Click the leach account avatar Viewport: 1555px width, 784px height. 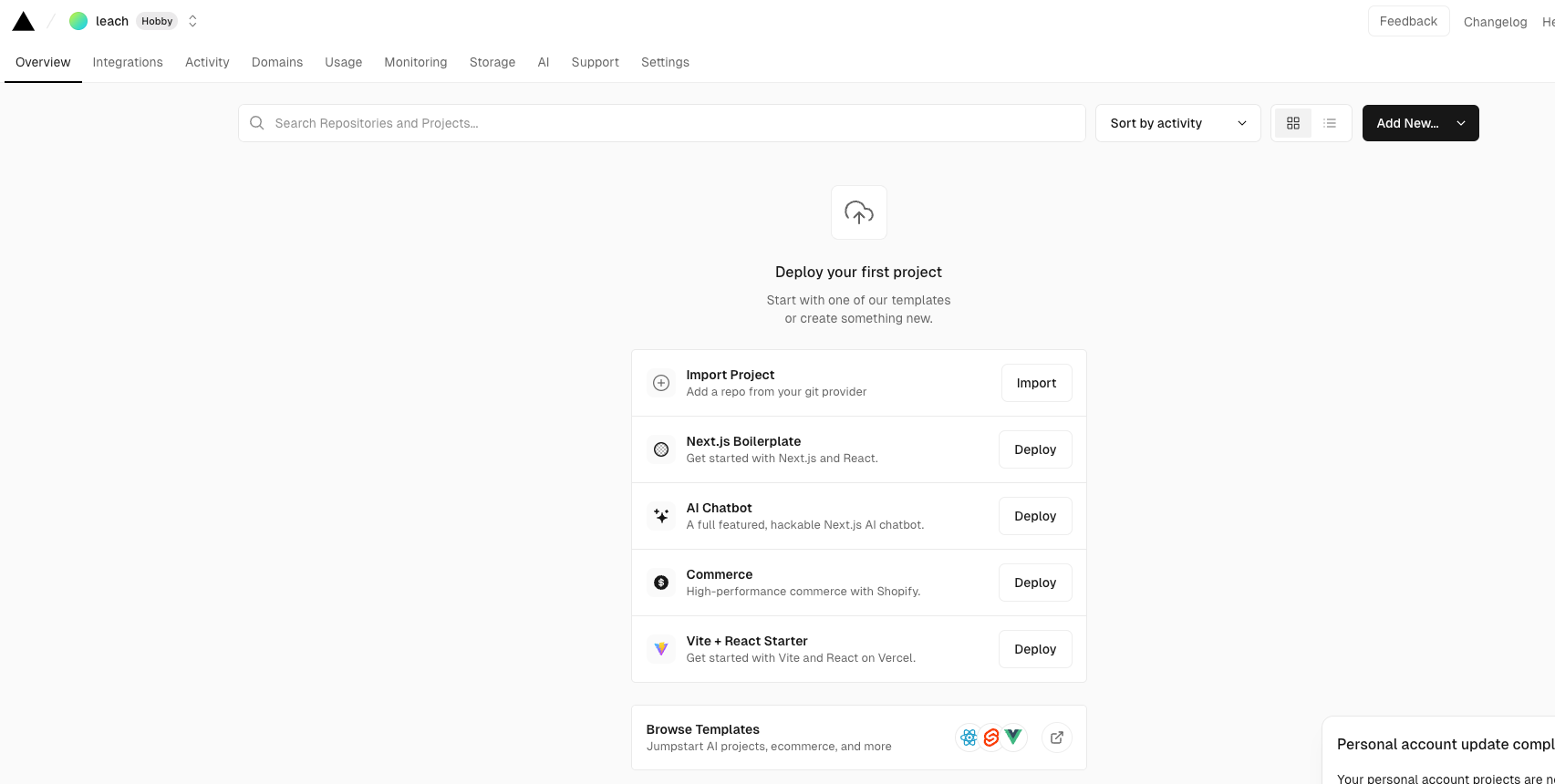[x=78, y=21]
